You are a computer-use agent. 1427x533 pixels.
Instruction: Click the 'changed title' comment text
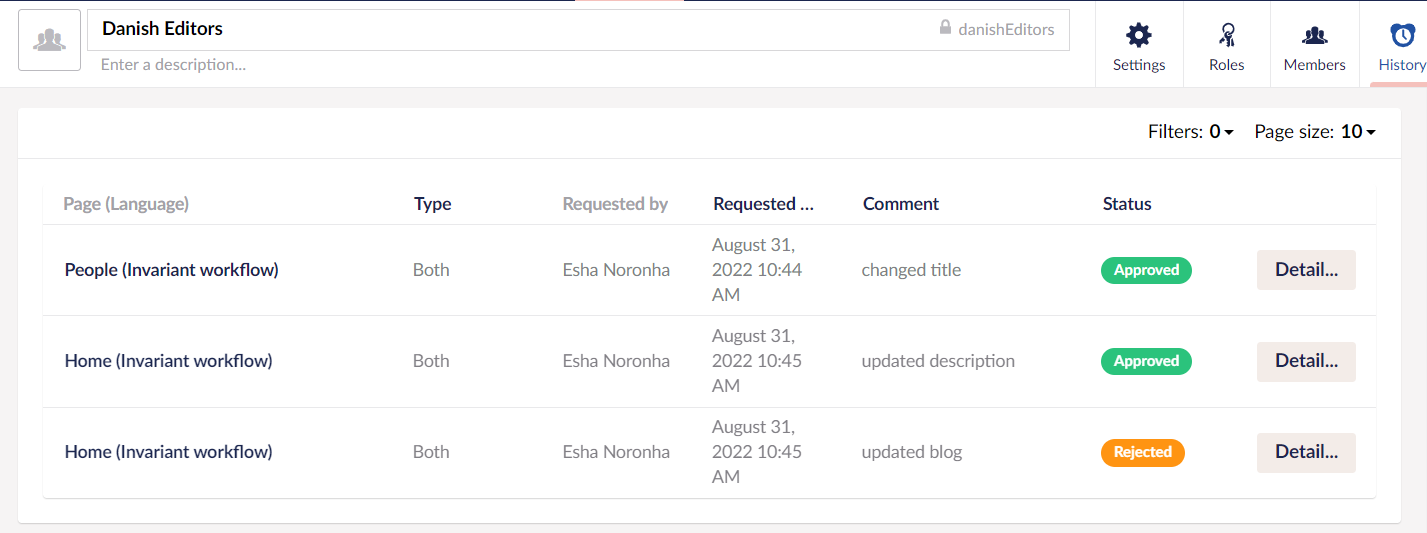click(x=911, y=270)
